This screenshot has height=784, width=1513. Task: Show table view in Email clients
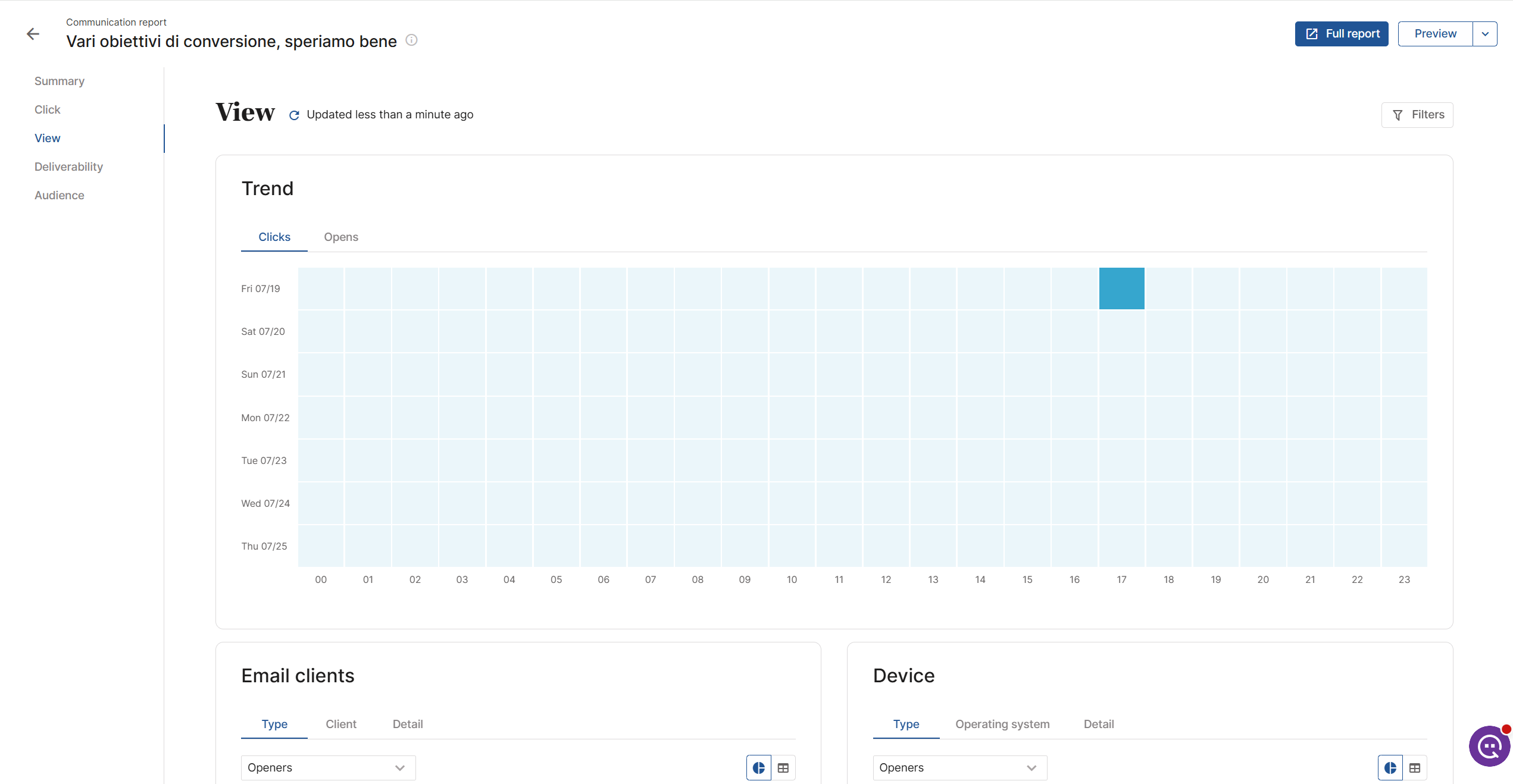(783, 767)
